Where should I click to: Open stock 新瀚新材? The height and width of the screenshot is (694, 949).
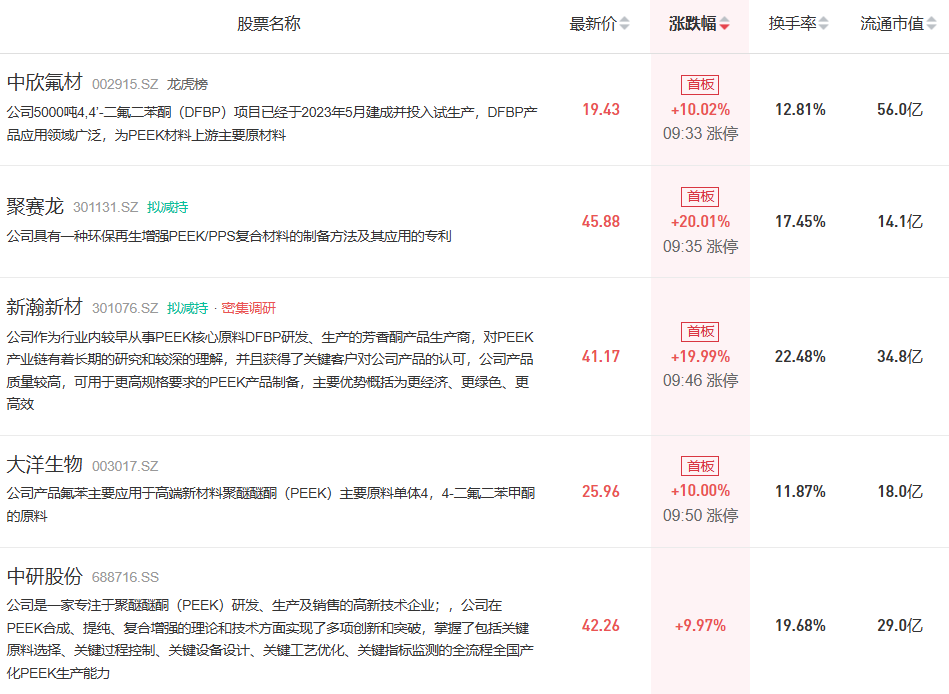coord(44,307)
